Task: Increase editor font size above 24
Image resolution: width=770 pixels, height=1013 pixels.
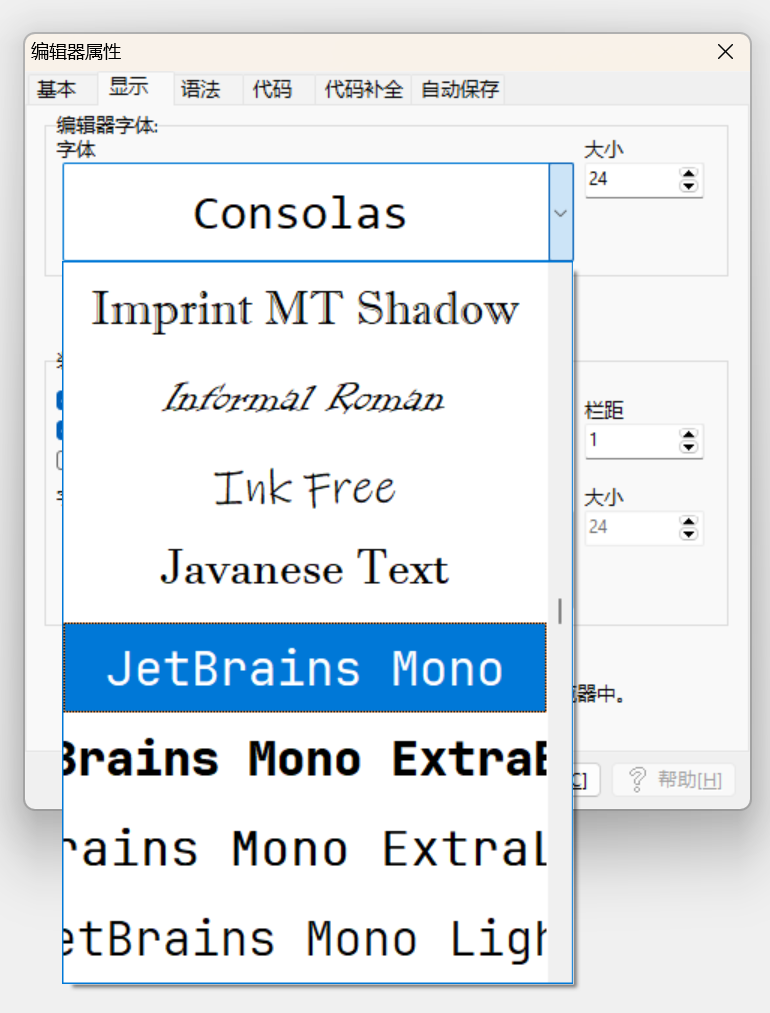Action: click(x=689, y=173)
